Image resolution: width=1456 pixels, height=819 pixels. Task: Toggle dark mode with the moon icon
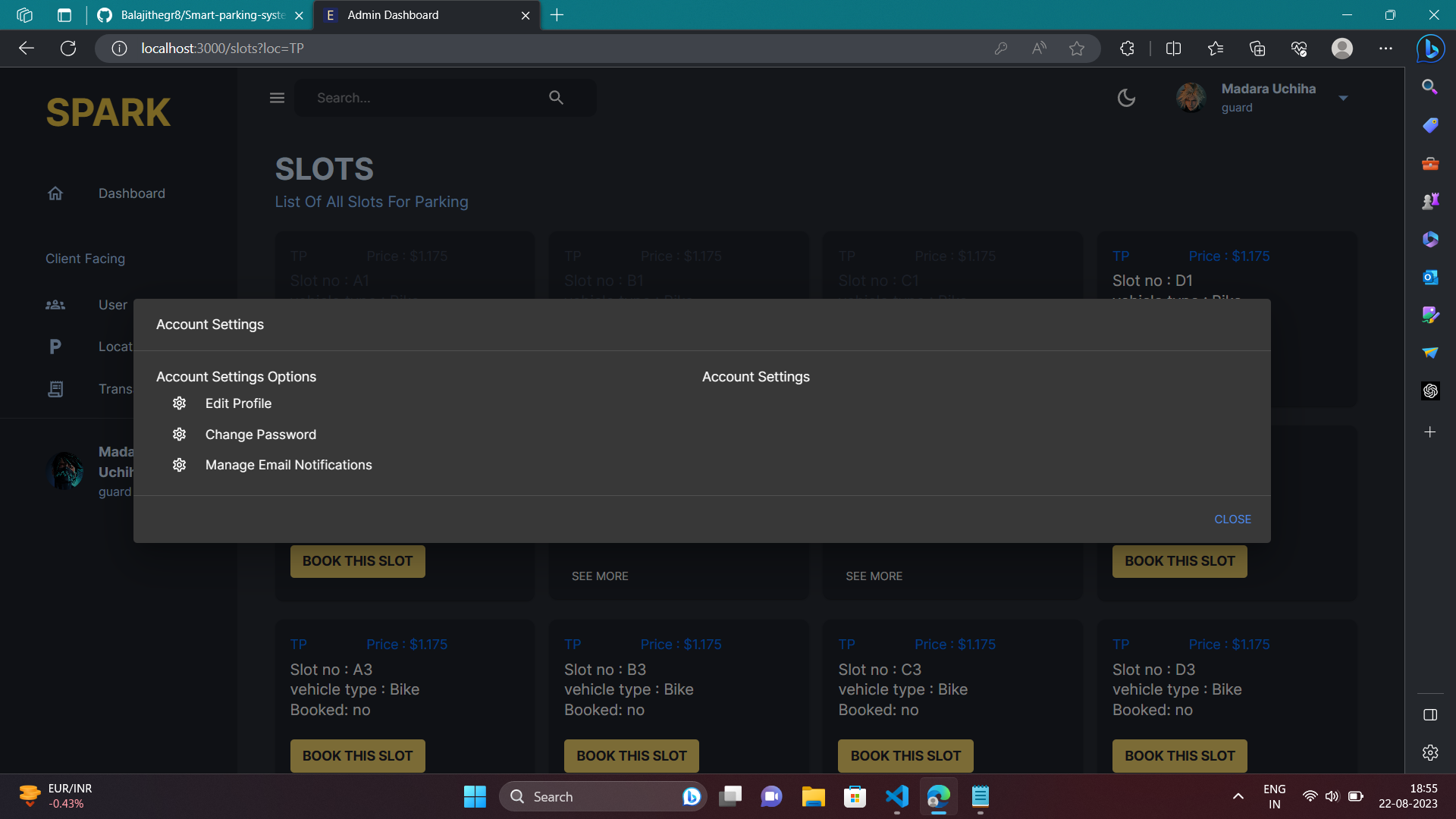click(1126, 98)
